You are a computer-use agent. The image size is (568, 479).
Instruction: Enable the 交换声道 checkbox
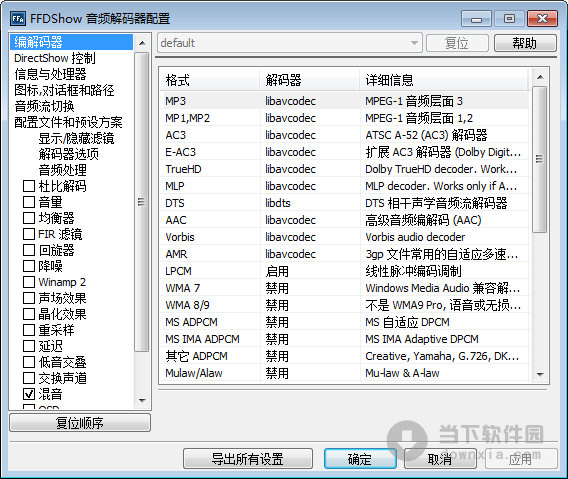click(29, 378)
